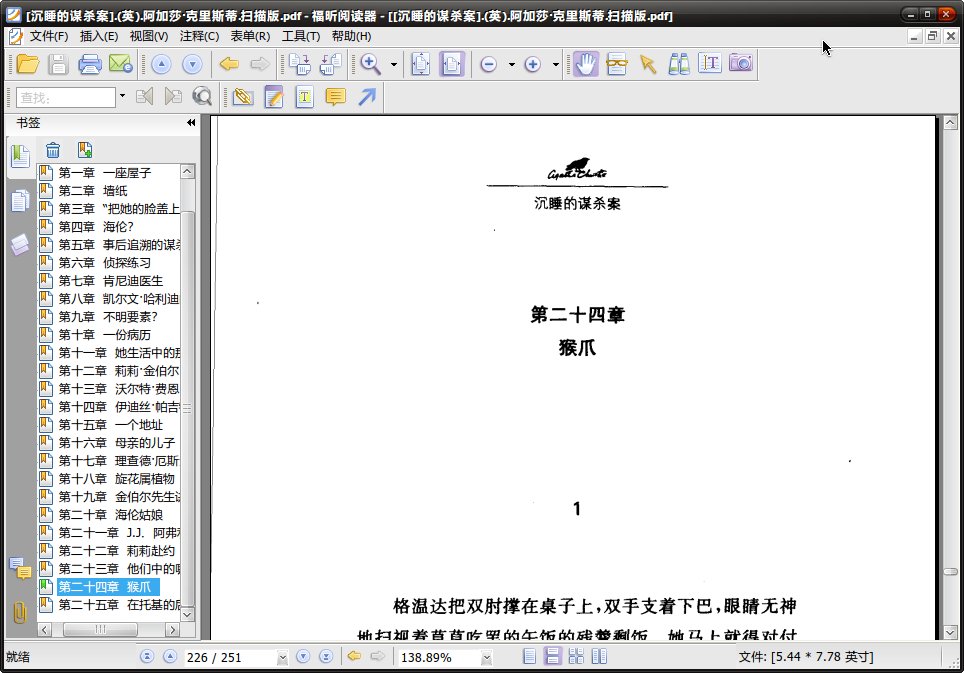Select bookmark 第二十五章

click(119, 605)
